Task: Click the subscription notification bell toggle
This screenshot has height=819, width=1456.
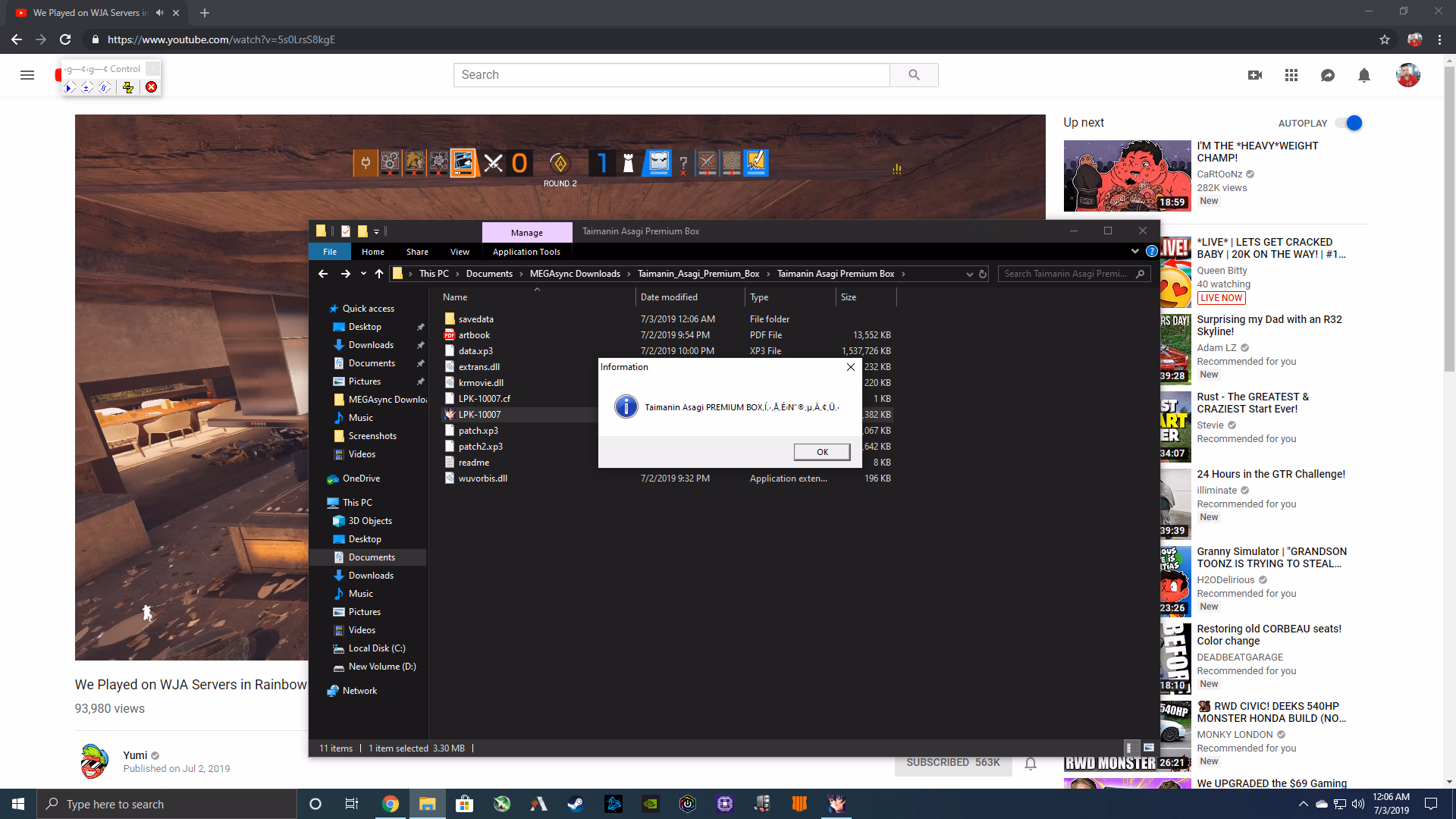Action: click(x=1031, y=764)
